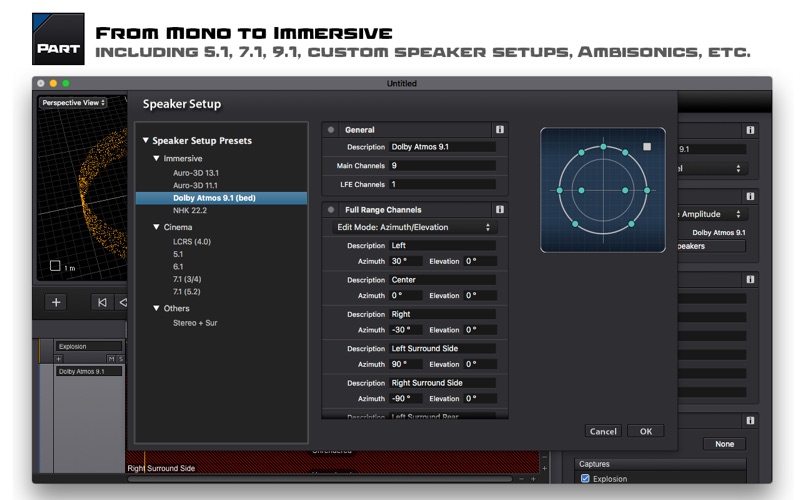Viewport: 800px width, 500px height.
Task: Collapse the Immersive group
Action: coord(157,158)
